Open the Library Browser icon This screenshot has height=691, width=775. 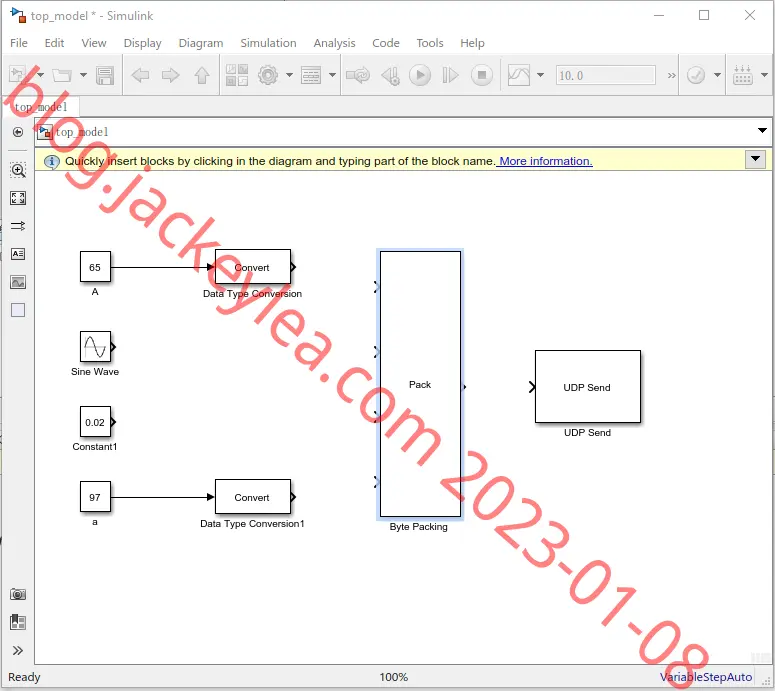pos(237,76)
